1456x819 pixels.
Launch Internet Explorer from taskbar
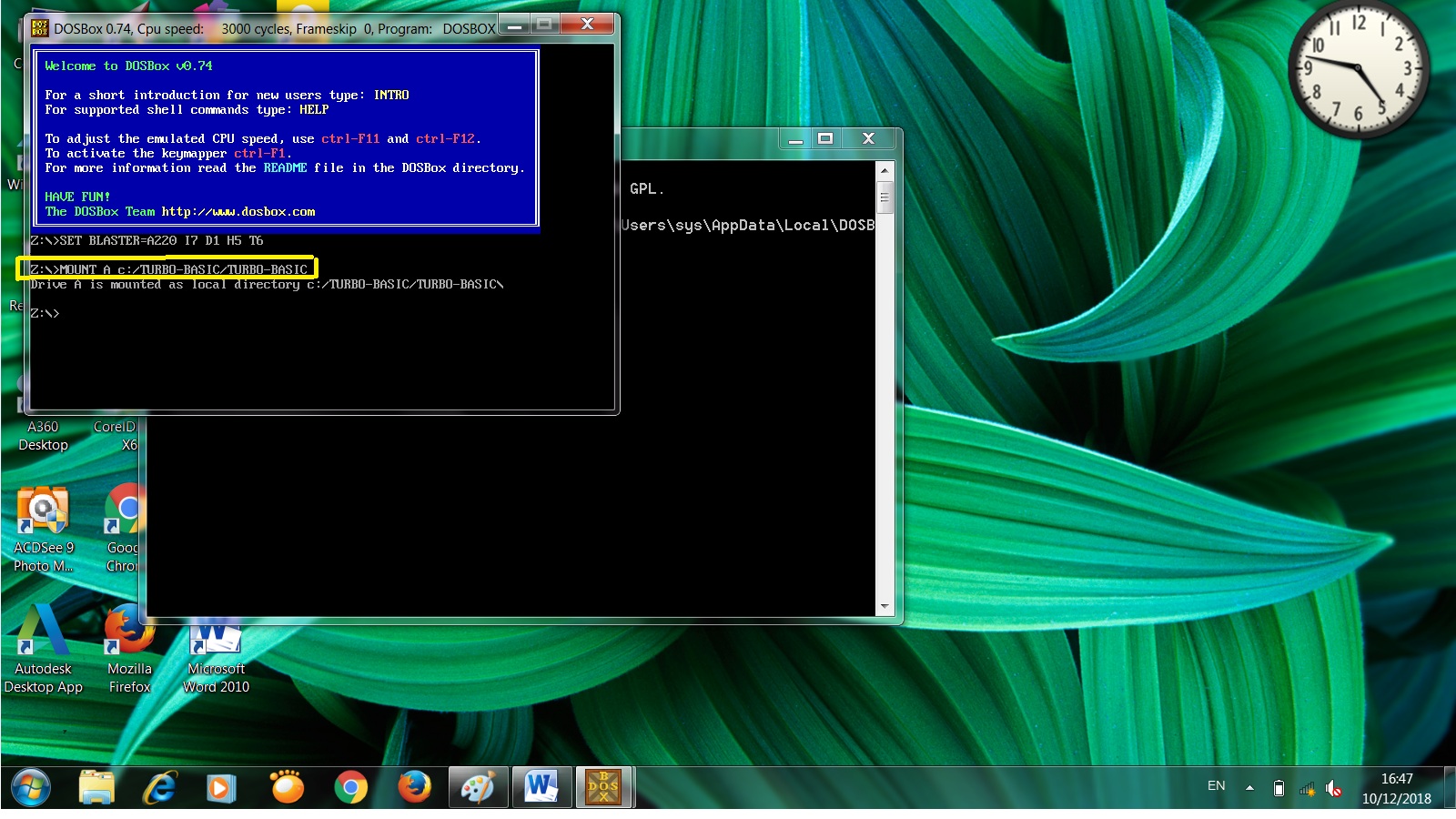pos(160,787)
